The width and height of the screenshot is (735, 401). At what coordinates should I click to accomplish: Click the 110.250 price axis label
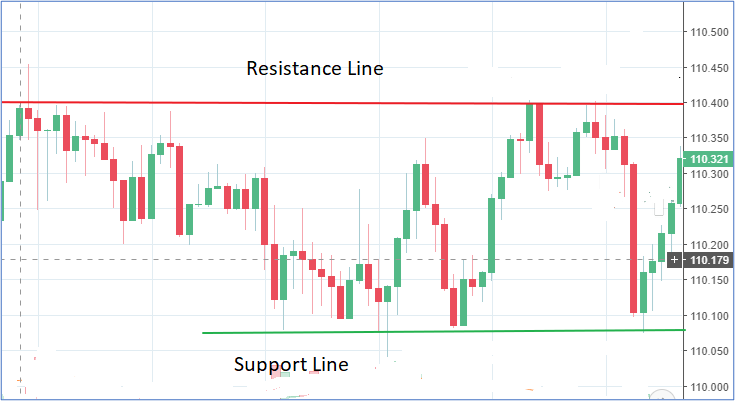pos(709,209)
